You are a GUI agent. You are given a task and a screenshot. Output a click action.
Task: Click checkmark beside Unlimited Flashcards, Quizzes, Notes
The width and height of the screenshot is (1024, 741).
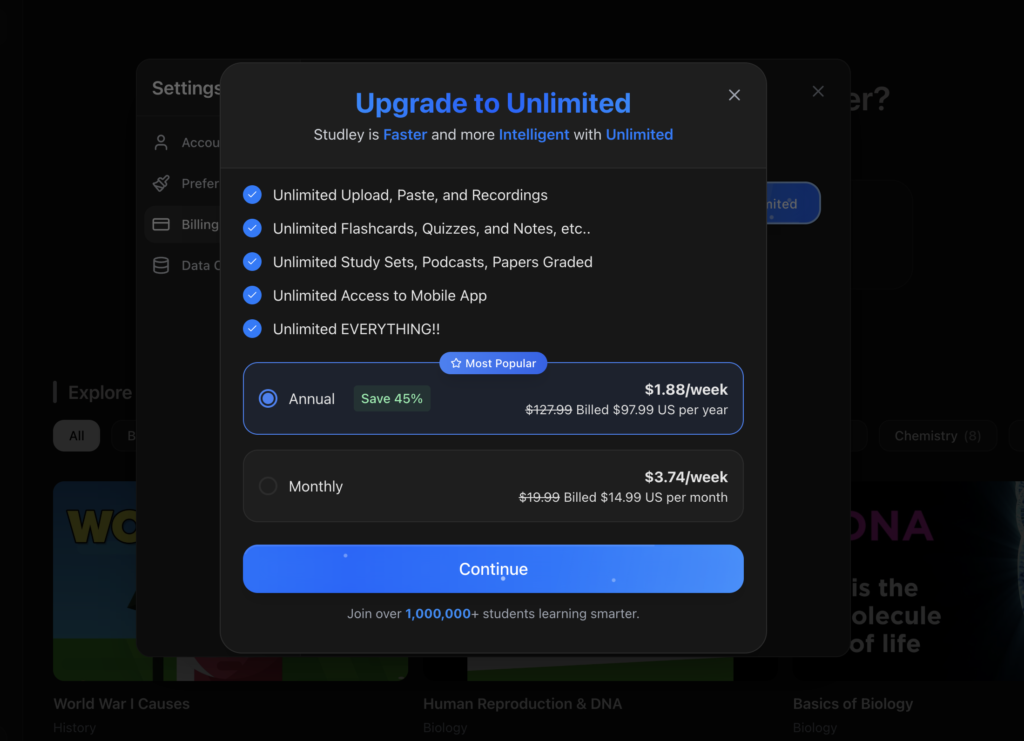pos(253,229)
